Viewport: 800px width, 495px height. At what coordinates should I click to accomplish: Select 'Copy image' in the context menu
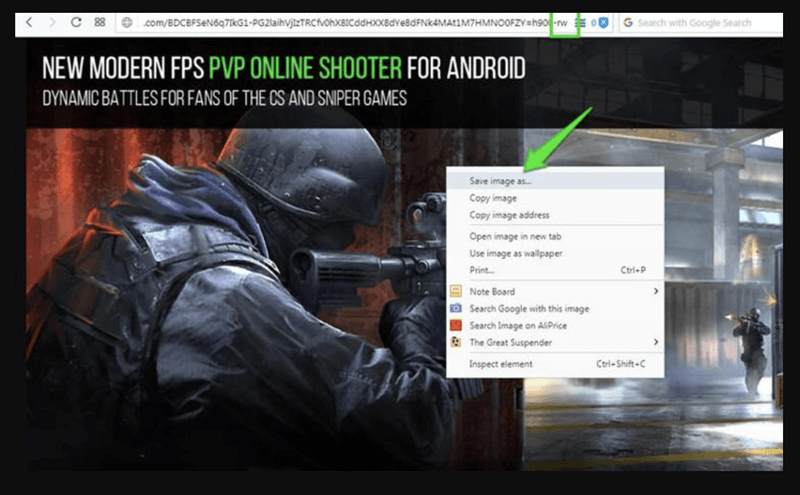click(x=493, y=198)
